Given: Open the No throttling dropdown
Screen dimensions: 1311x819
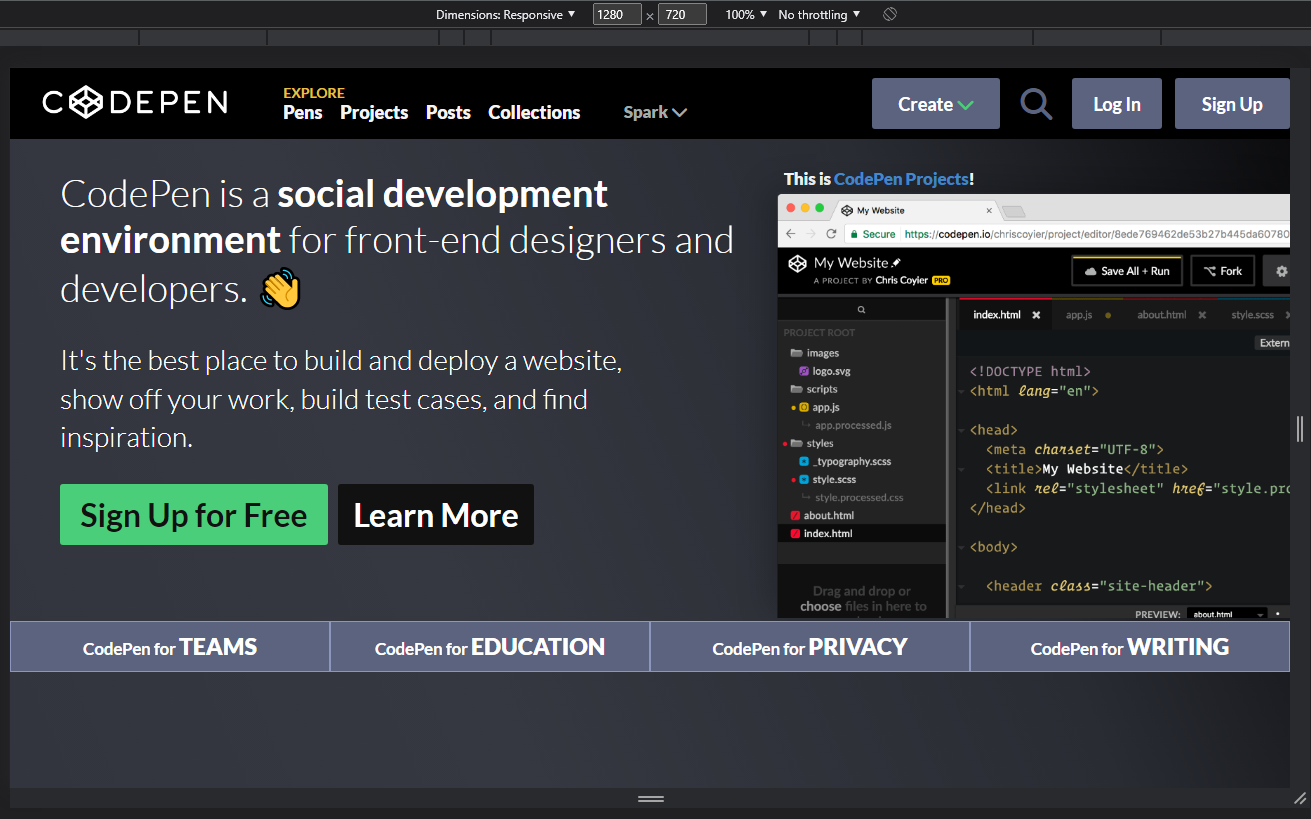Looking at the screenshot, I should click(x=819, y=15).
